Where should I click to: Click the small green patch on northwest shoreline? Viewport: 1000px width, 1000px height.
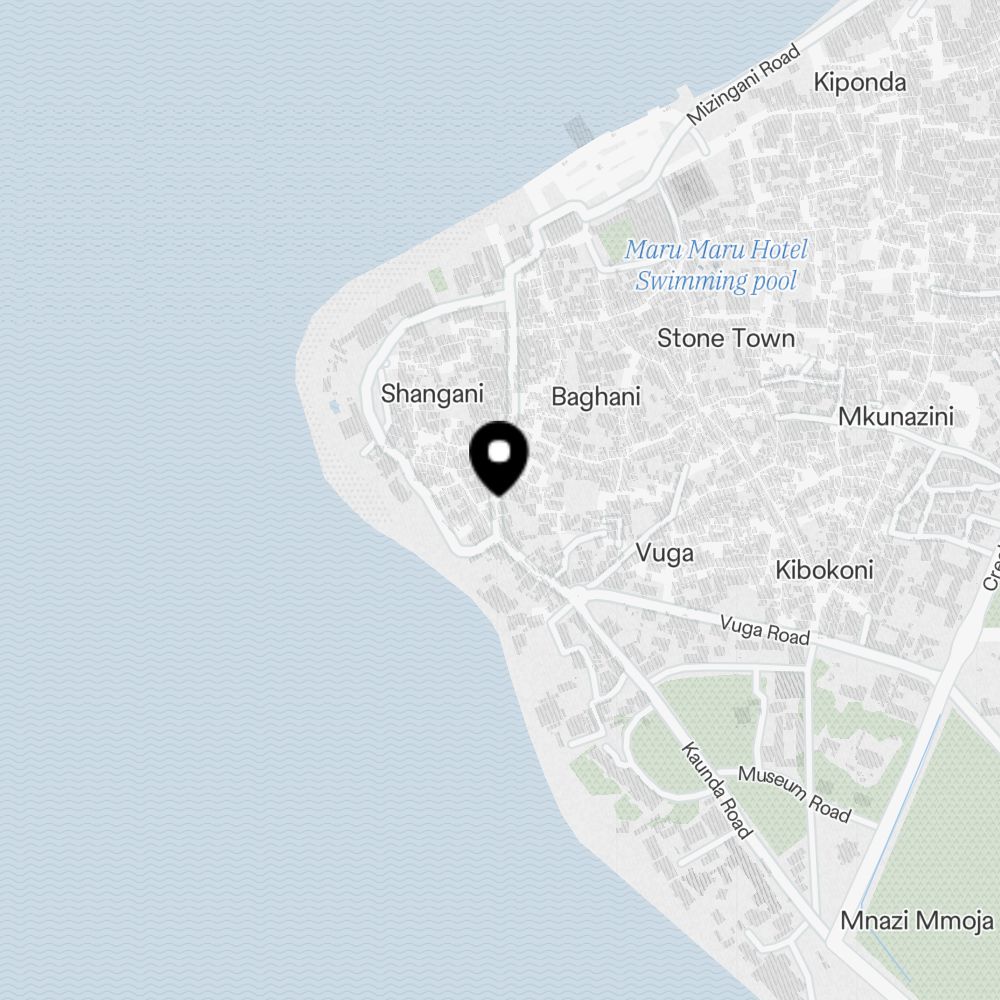[x=437, y=279]
